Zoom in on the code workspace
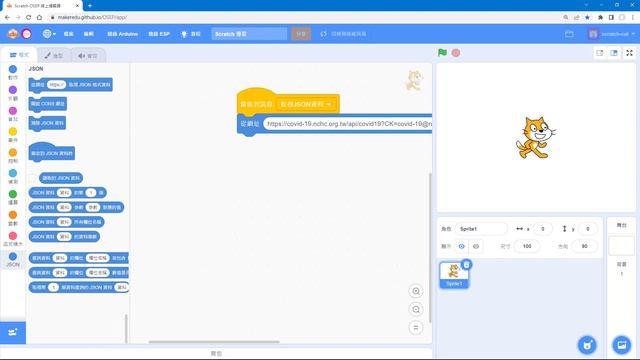640x360 pixels. (x=416, y=291)
